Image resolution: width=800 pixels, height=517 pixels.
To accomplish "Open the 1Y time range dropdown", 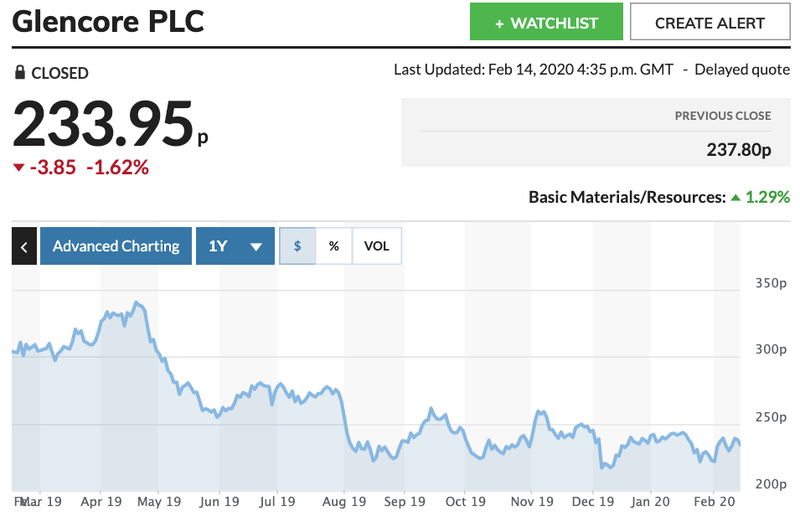I will coord(235,247).
